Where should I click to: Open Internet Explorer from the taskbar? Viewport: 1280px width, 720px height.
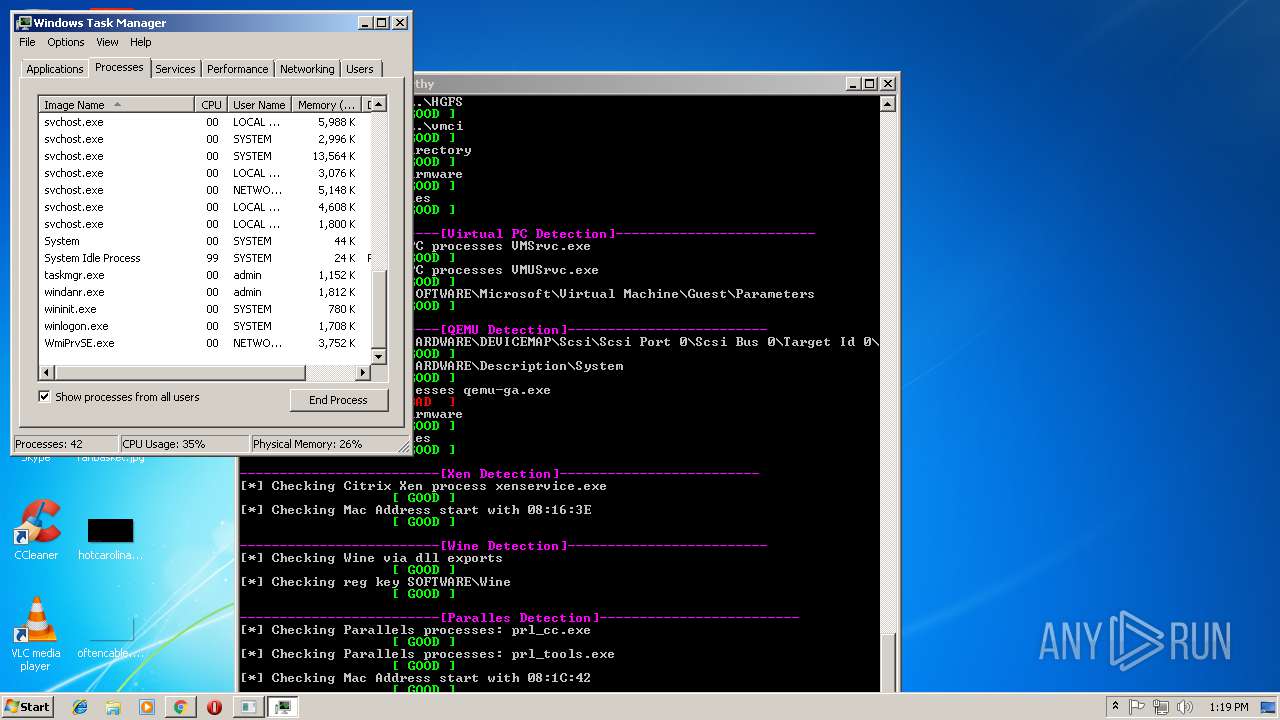click(81, 707)
